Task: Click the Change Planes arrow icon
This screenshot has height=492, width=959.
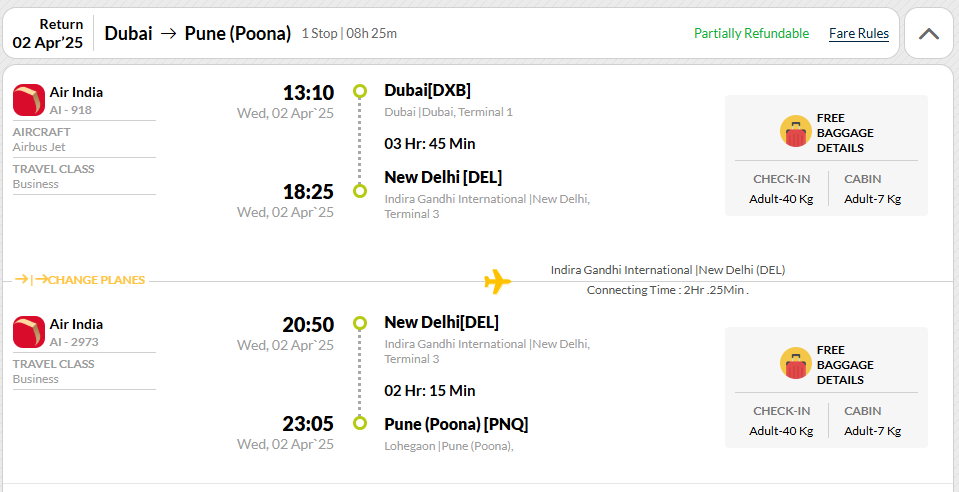Action: click(x=31, y=280)
